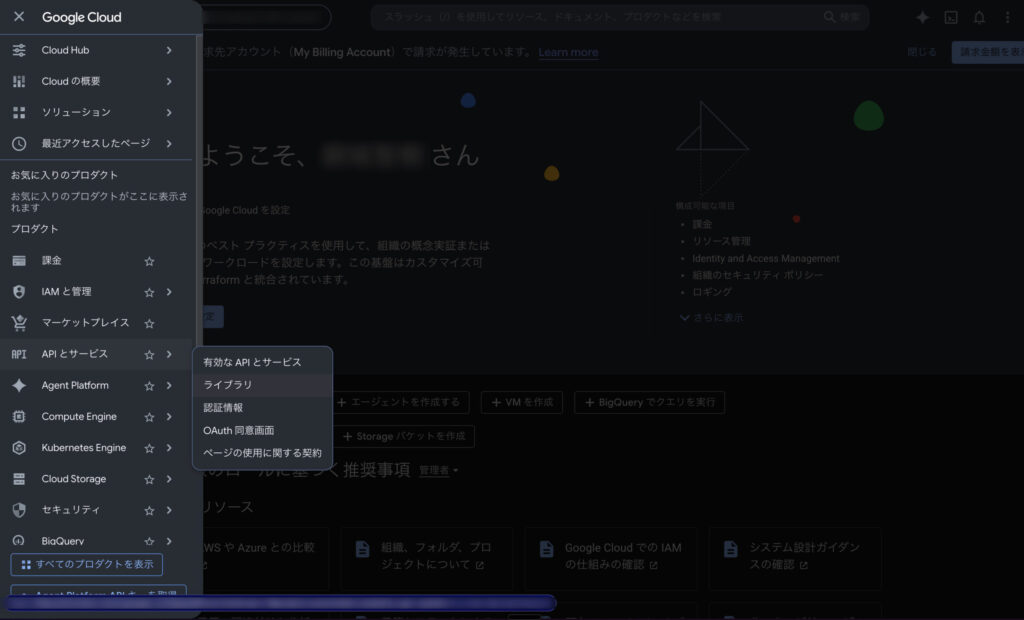The image size is (1024, 620).
Task: Open Google Cloud での IAM の仕組みの確認 card
Action: pyautogui.click(x=611, y=557)
